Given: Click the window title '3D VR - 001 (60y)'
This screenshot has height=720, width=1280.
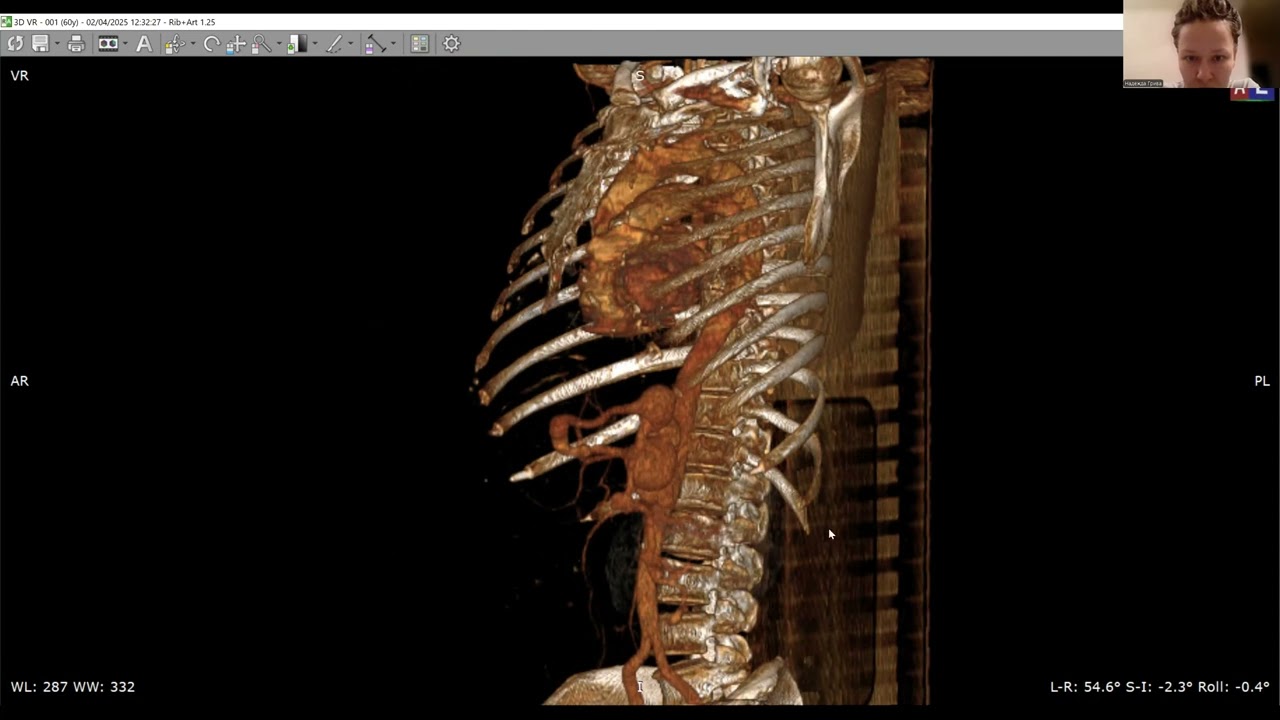Looking at the screenshot, I should [x=46, y=22].
